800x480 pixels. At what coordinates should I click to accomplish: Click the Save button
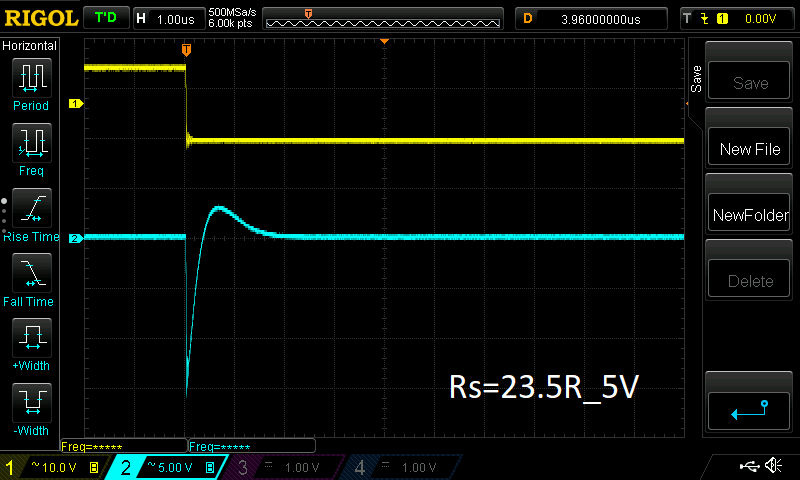point(748,80)
